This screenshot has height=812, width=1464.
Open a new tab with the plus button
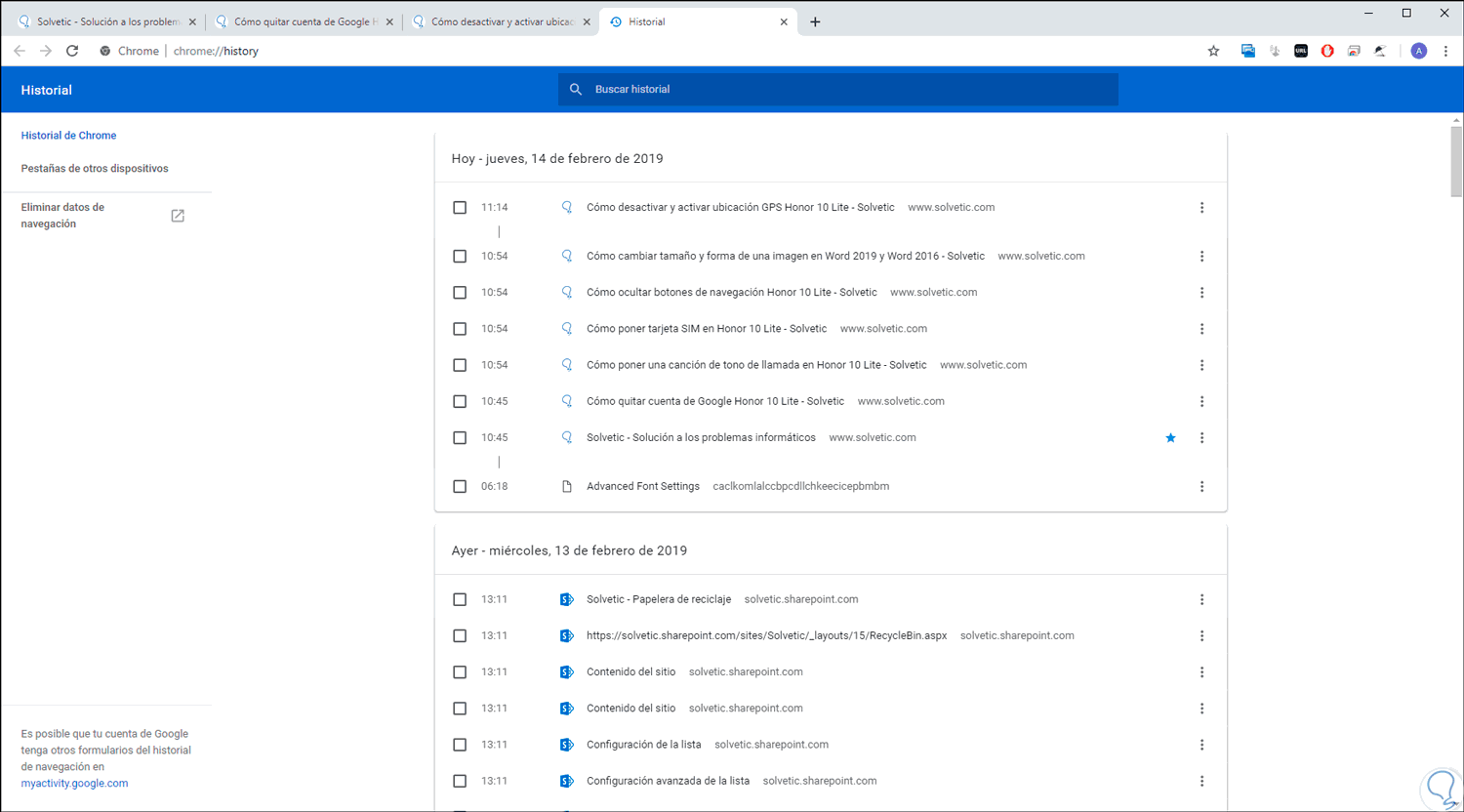click(815, 21)
